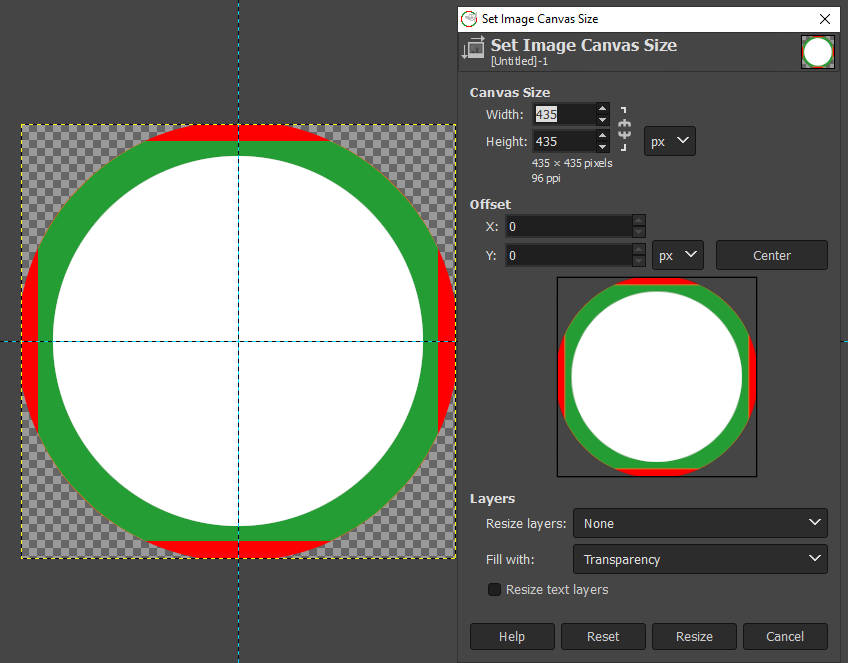The height and width of the screenshot is (663, 848).
Task: Click the image thumbnail in dialog header
Action: coord(817,52)
